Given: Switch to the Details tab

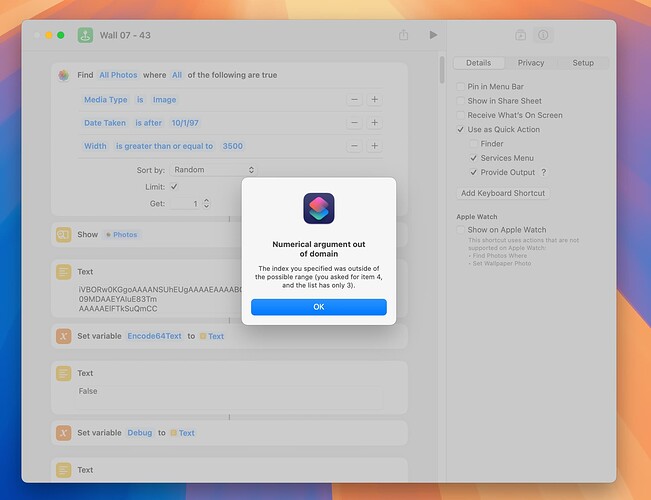Looking at the screenshot, I should (478, 63).
